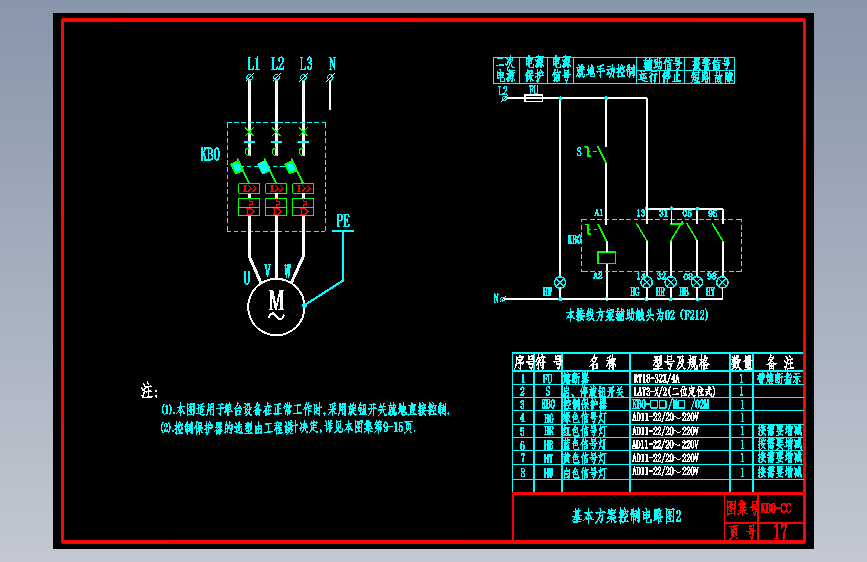
Task: Select the '运行' header cell
Action: (x=649, y=77)
